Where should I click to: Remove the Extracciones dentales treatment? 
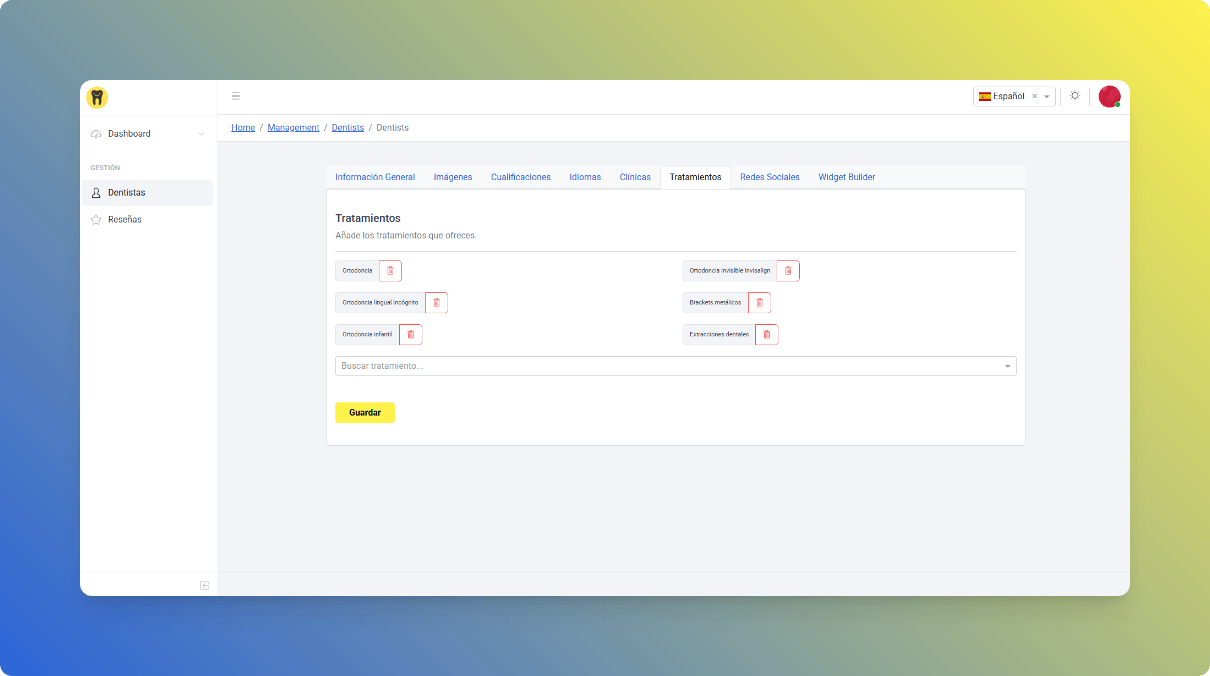(766, 335)
